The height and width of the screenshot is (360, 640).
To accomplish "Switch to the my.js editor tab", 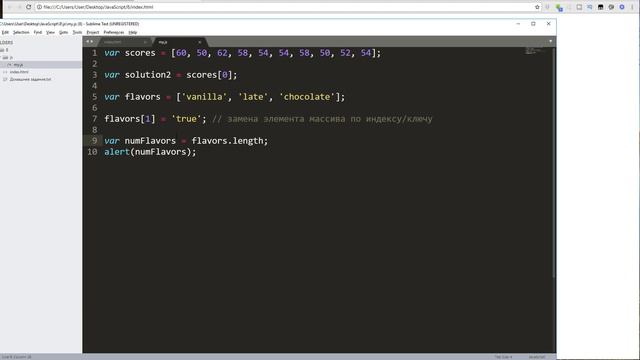I will (176, 42).
